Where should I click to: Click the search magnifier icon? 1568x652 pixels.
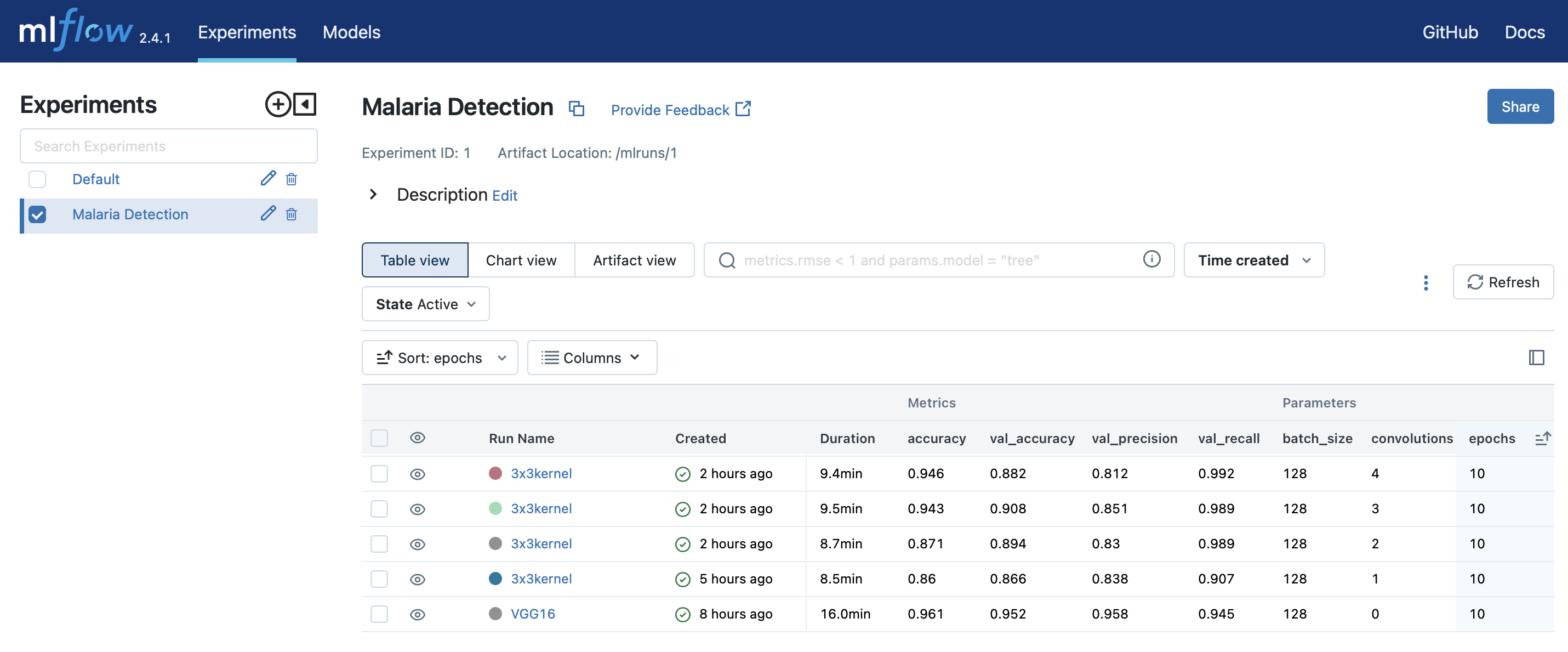pyautogui.click(x=727, y=260)
